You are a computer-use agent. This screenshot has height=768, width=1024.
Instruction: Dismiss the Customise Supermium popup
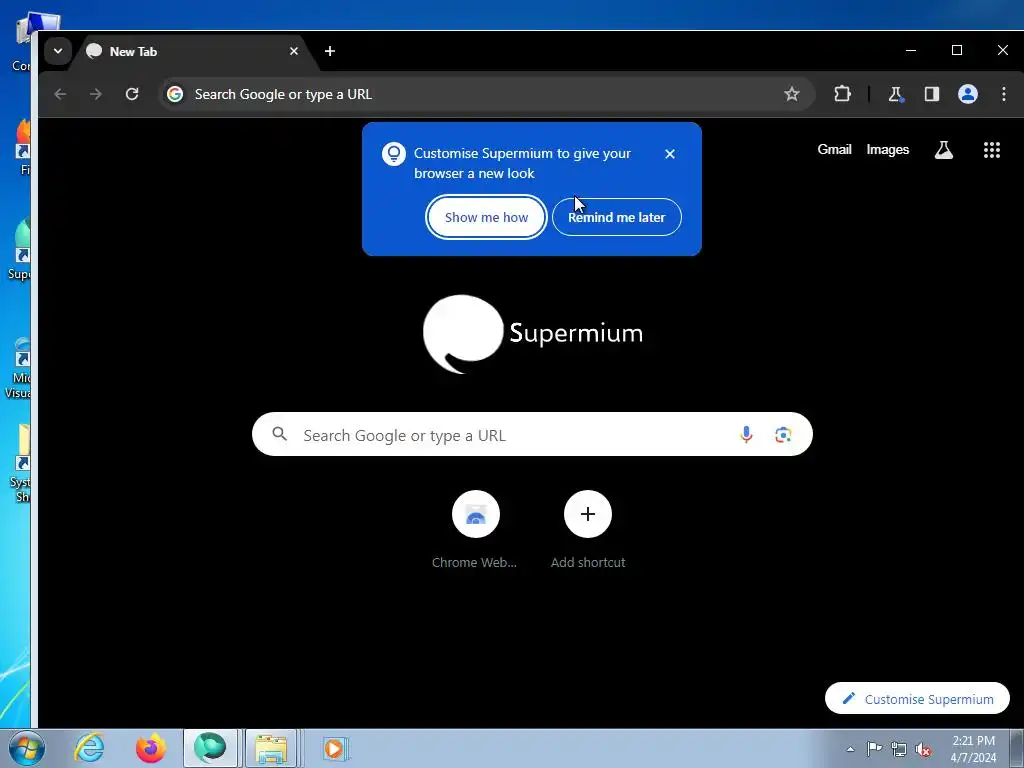pyautogui.click(x=669, y=154)
